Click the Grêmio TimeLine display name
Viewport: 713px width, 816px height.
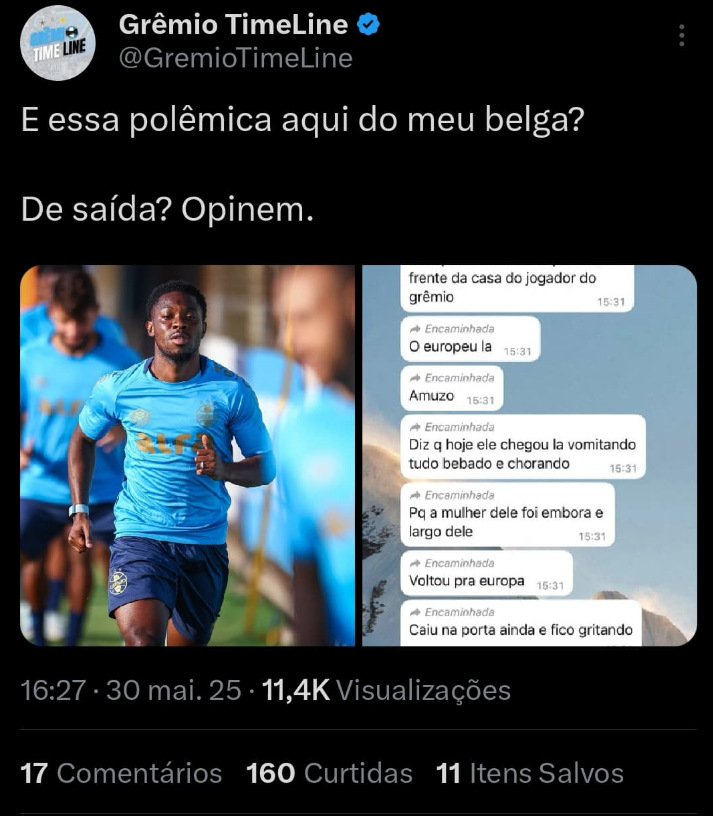[233, 24]
